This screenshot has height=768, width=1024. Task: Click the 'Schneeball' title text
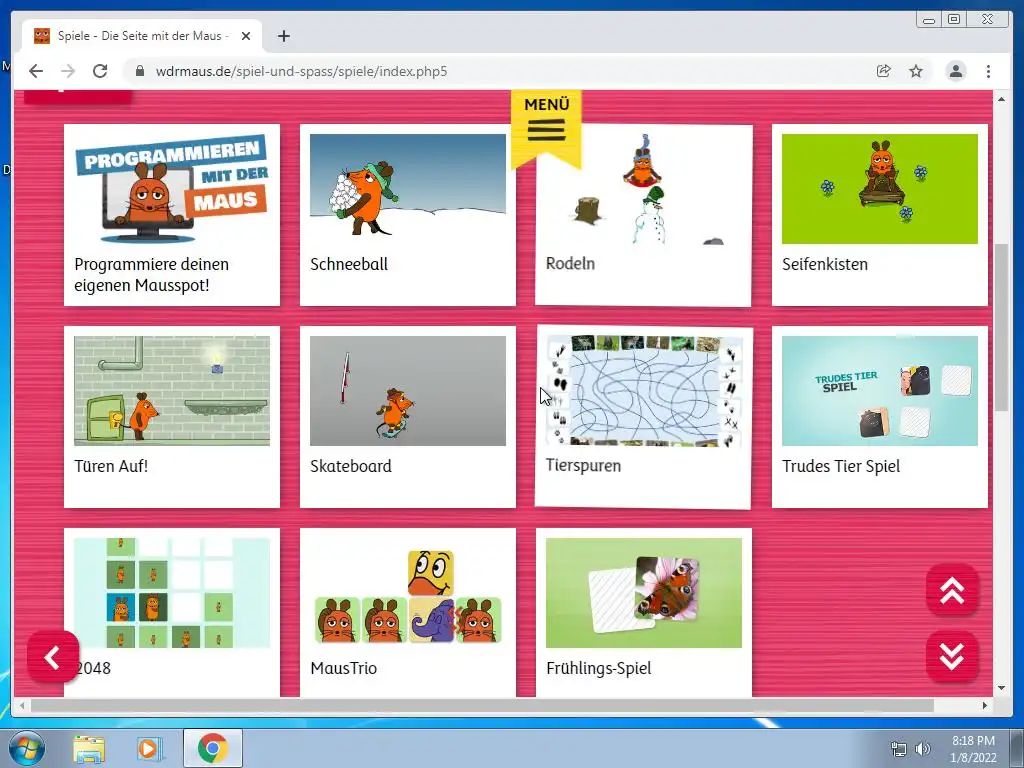pyautogui.click(x=349, y=264)
